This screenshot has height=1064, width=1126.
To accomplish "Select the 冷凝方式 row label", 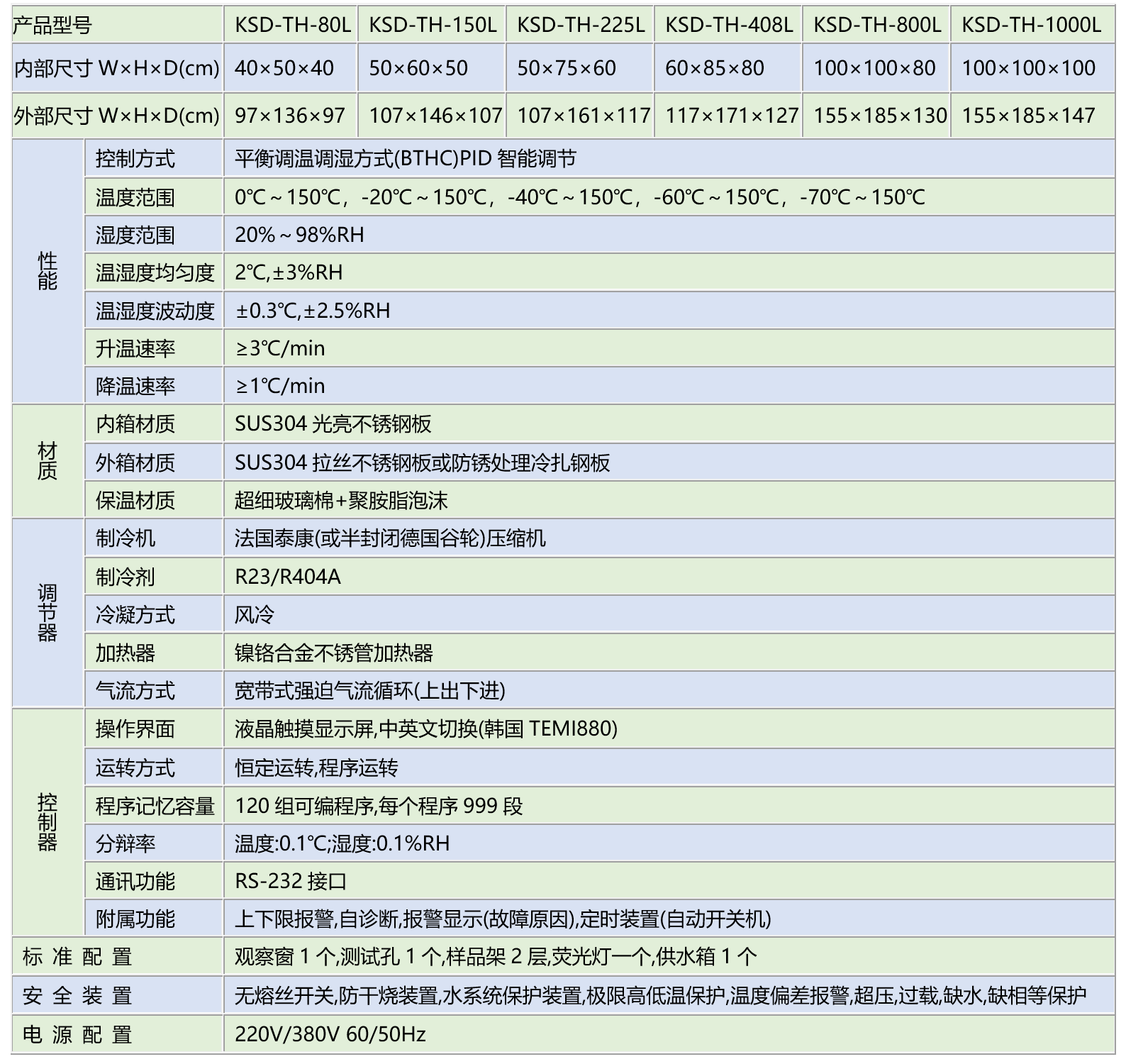I will (135, 615).
